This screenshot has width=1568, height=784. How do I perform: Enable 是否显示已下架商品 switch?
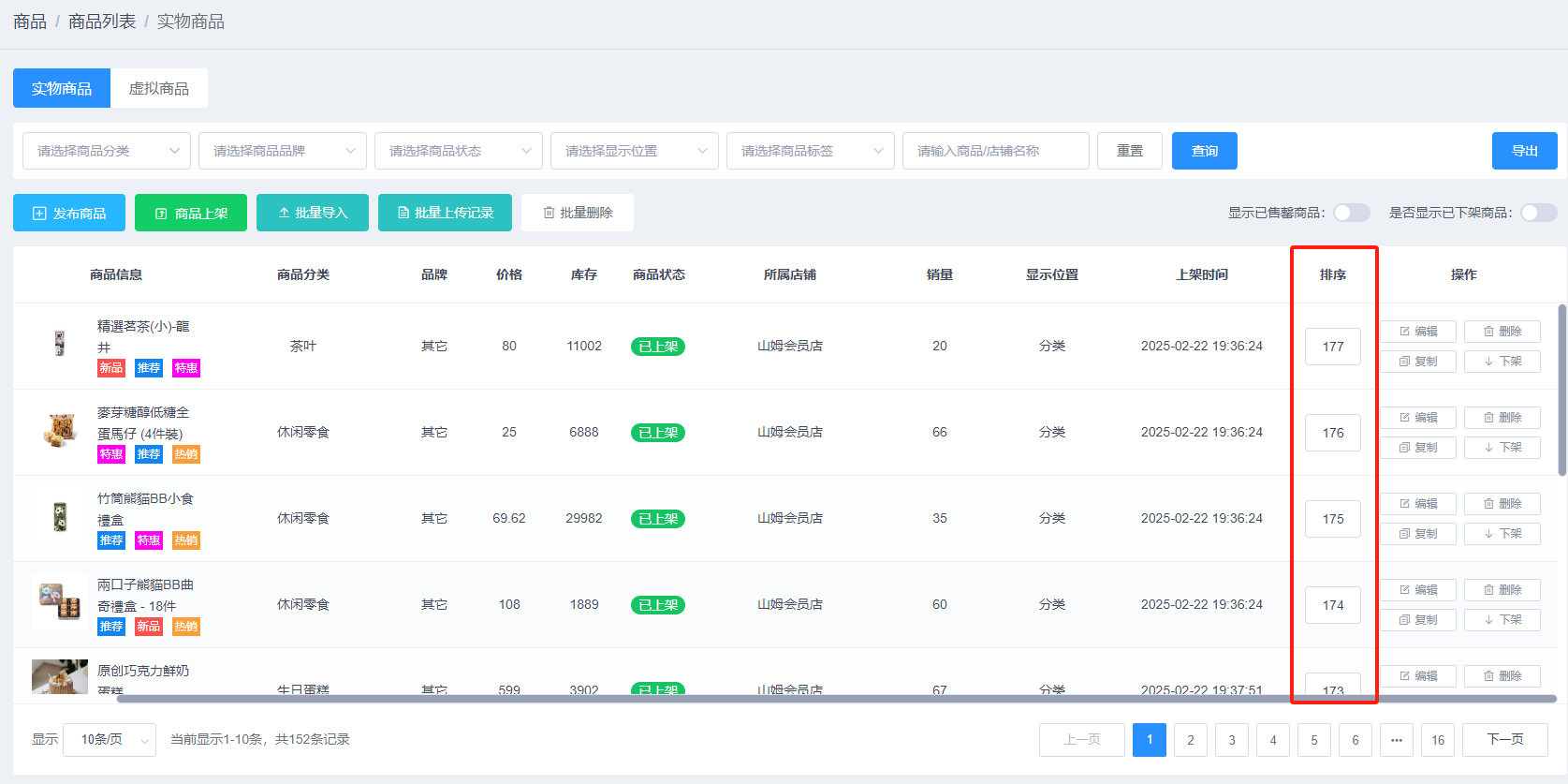point(1538,213)
